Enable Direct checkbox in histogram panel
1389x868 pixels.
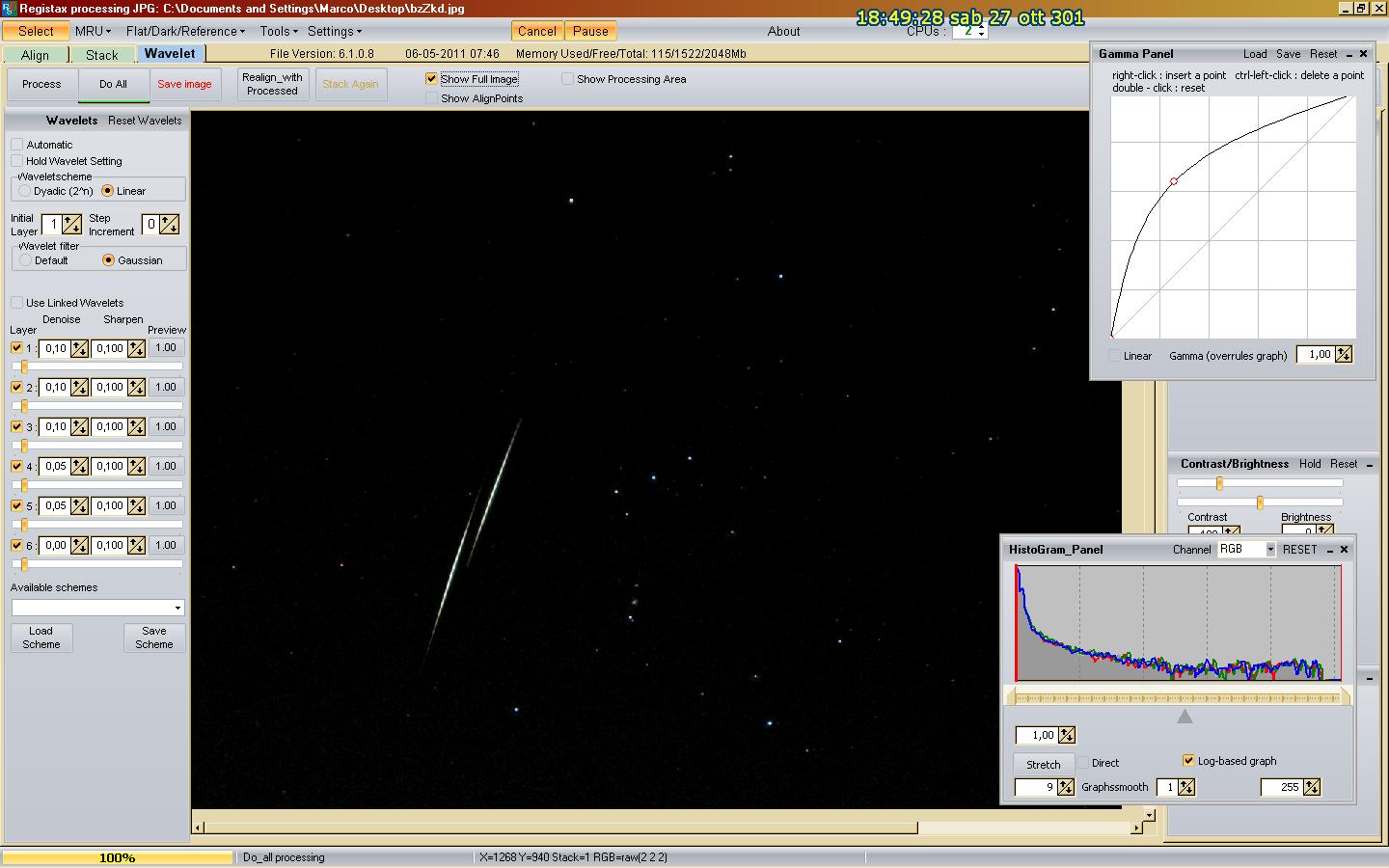coord(1083,763)
